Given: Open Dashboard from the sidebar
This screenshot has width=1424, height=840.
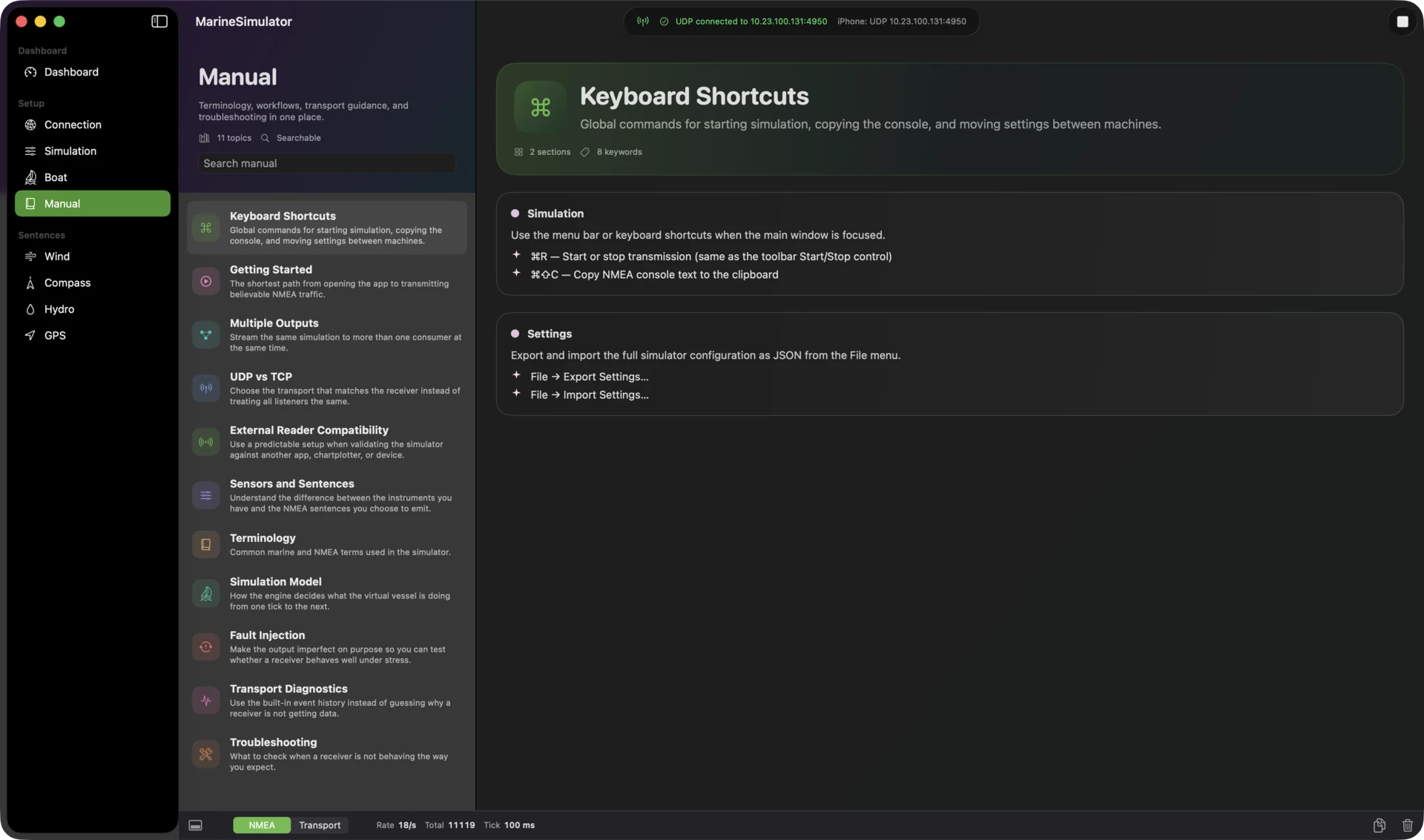Looking at the screenshot, I should (x=93, y=72).
